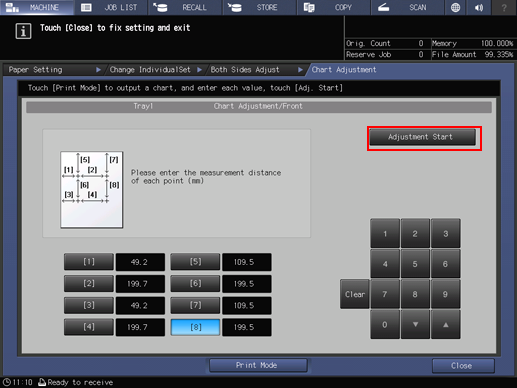Click the keypad down arrow button
This screenshot has height=388, width=517.
tap(415, 325)
